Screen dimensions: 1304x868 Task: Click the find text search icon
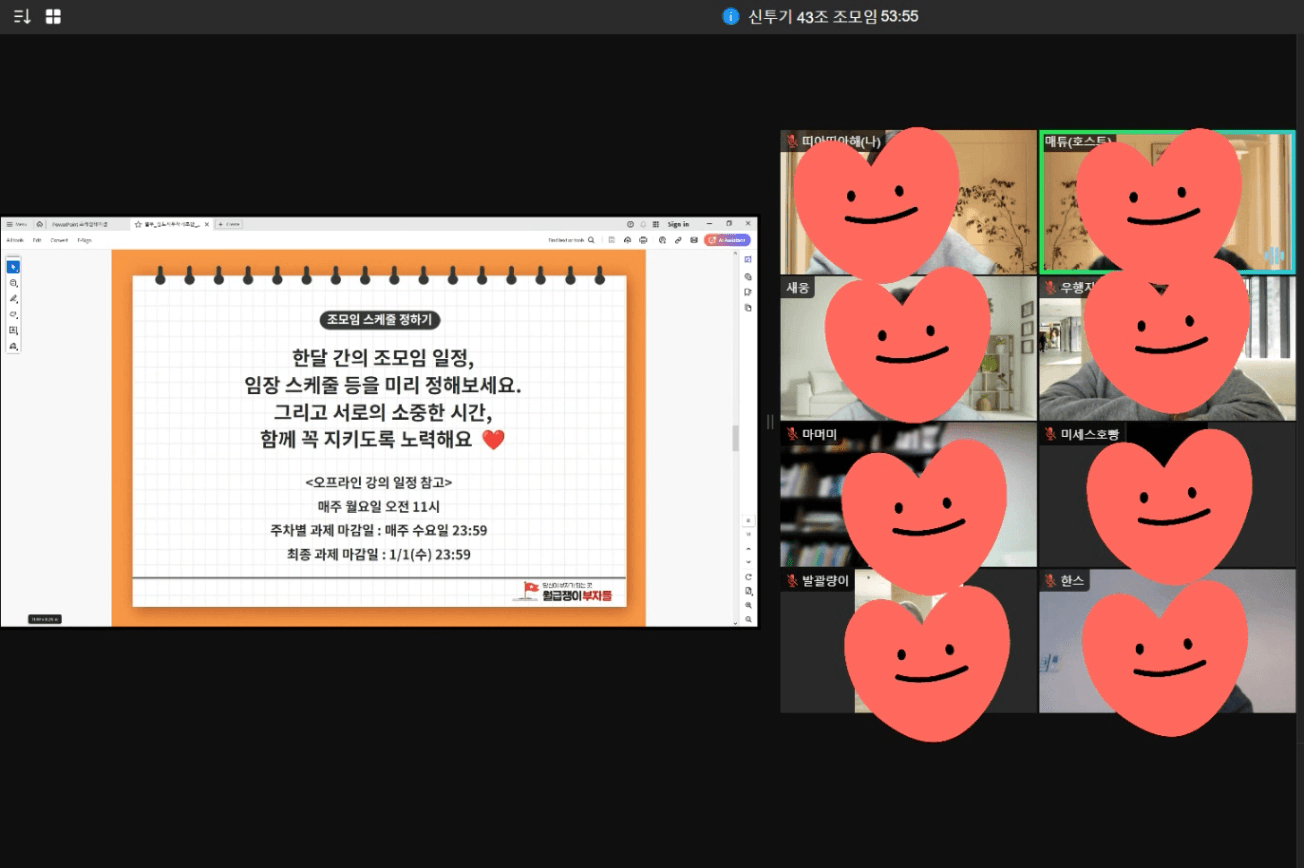click(x=591, y=240)
